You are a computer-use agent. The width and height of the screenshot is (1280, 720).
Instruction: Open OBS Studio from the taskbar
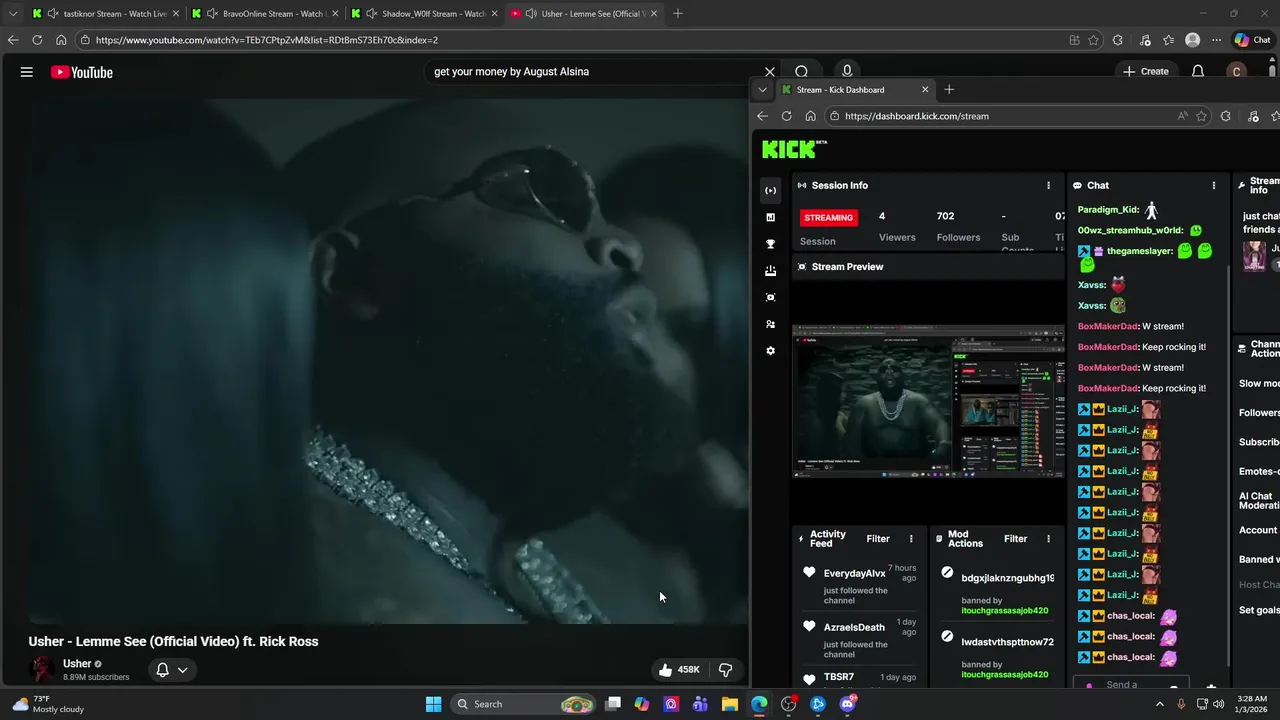coord(789,704)
